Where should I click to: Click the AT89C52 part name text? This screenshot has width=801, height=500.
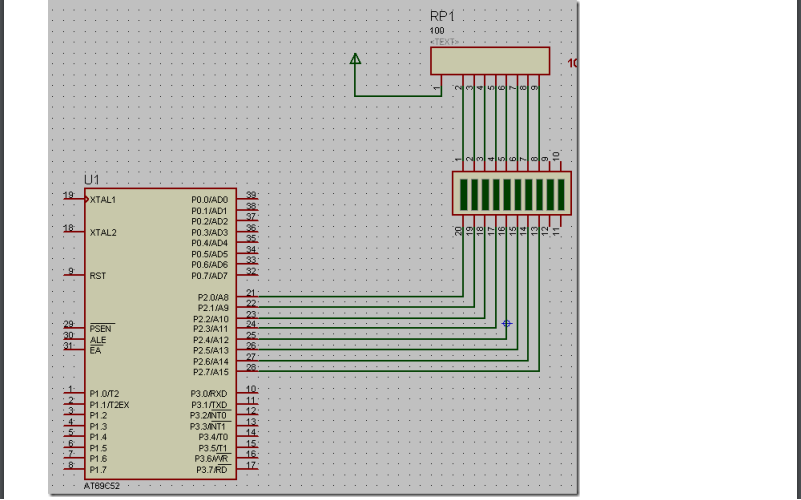click(x=105, y=485)
